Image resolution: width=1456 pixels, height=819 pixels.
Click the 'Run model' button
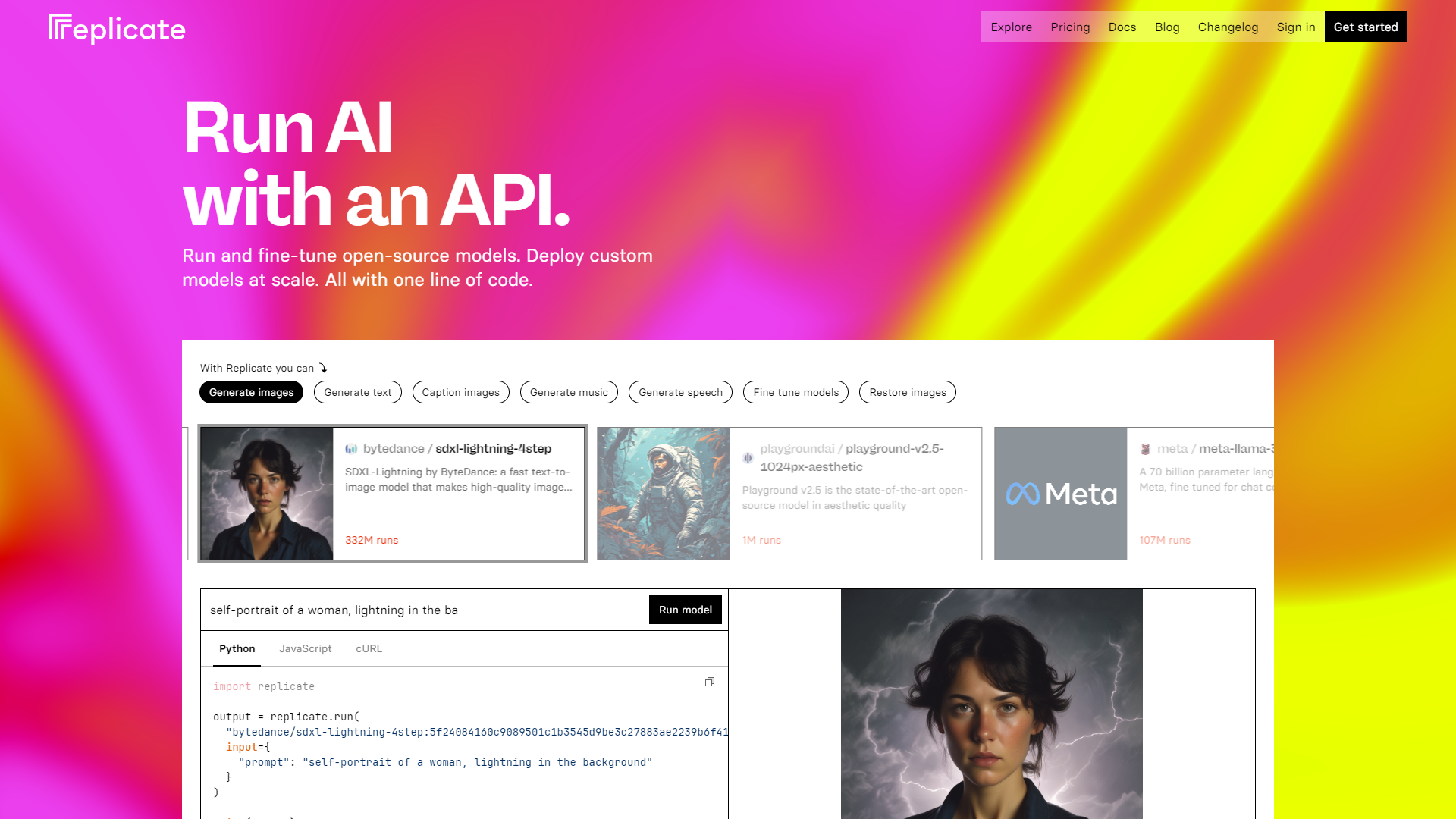click(x=685, y=609)
